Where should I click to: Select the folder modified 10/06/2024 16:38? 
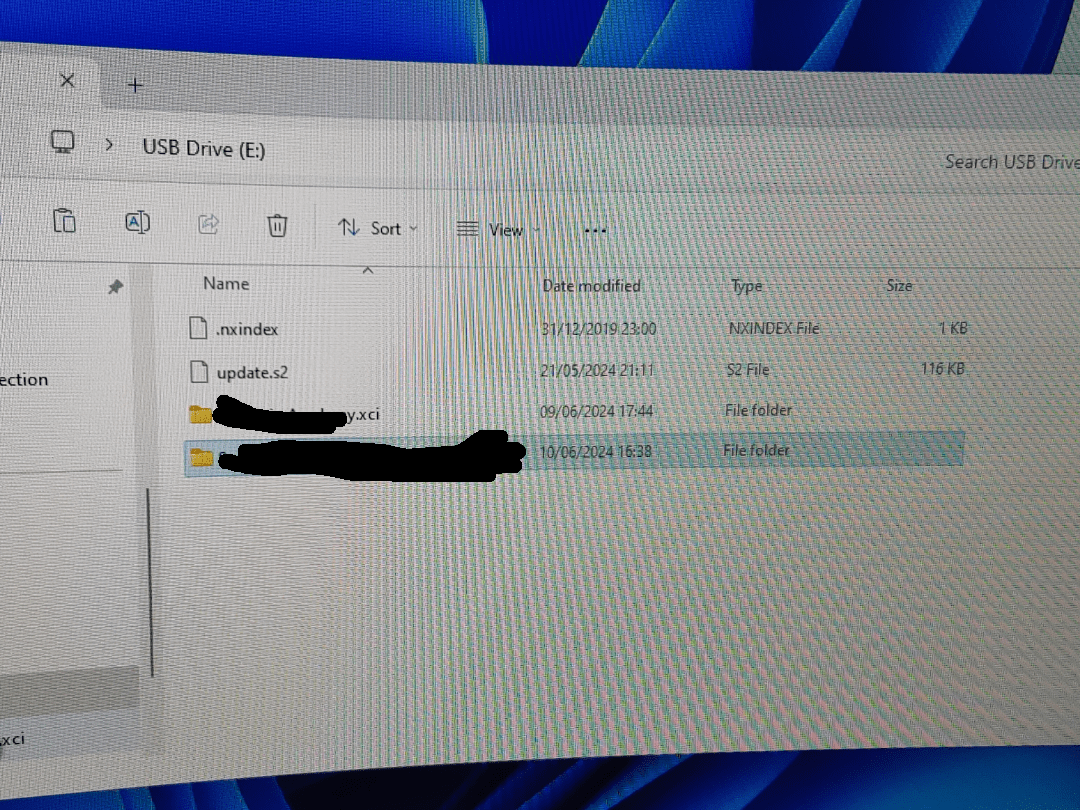pos(574,453)
